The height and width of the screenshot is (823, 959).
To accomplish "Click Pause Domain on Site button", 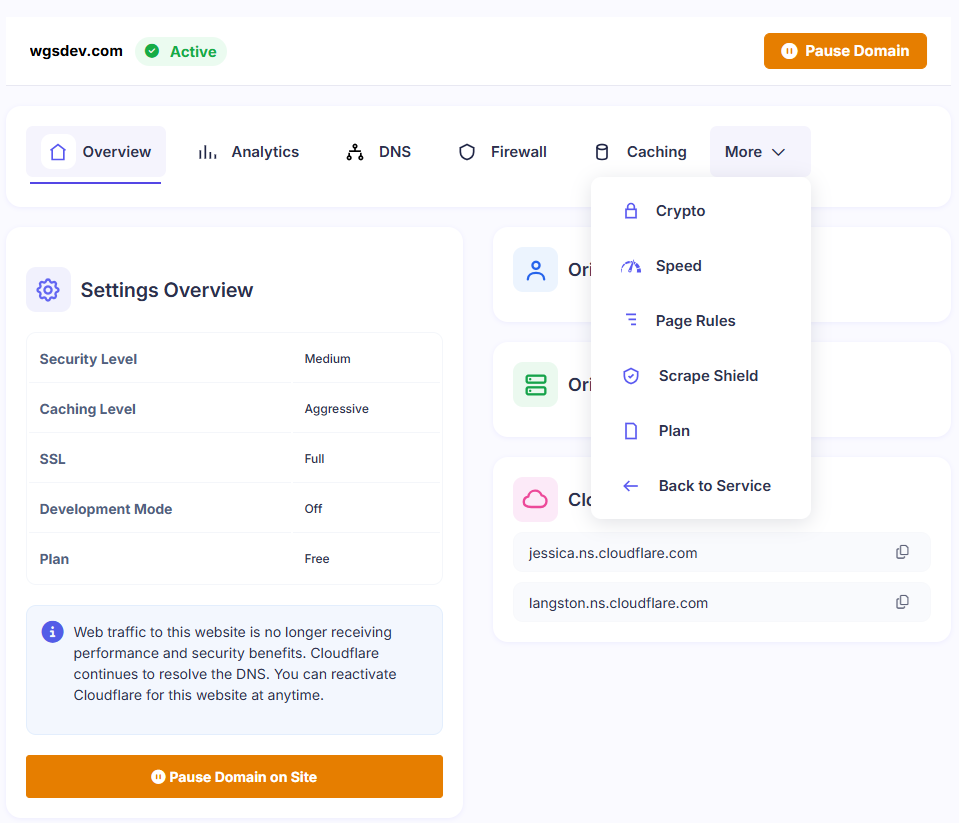I will (234, 777).
